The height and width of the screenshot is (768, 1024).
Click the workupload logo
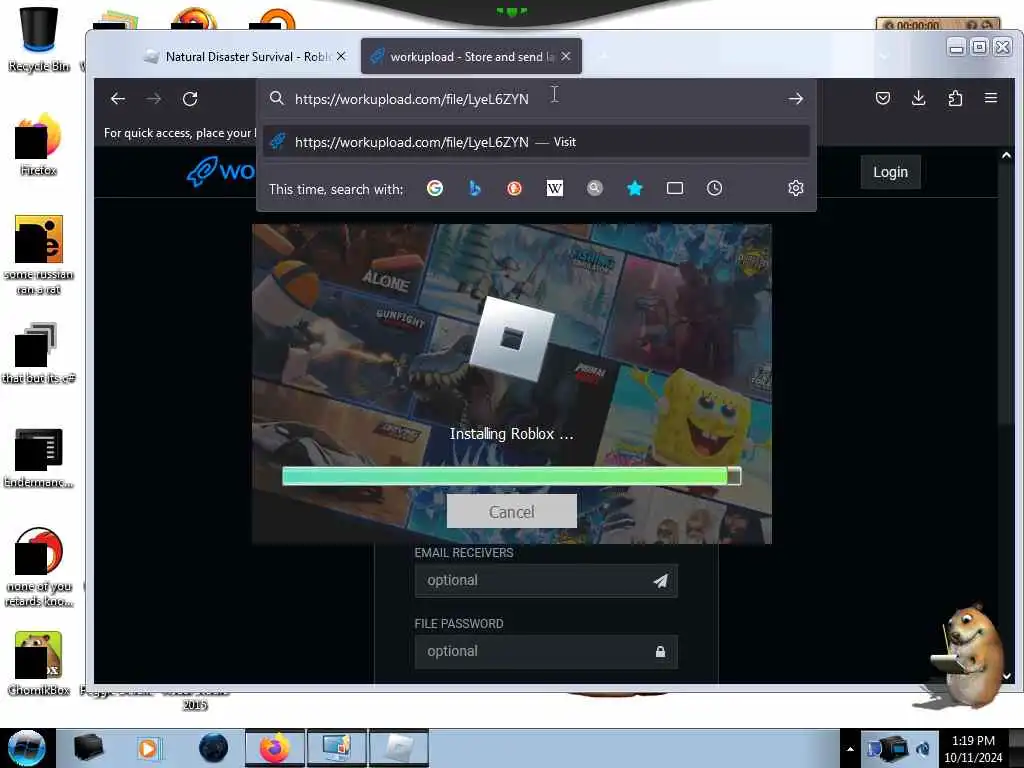(x=221, y=171)
